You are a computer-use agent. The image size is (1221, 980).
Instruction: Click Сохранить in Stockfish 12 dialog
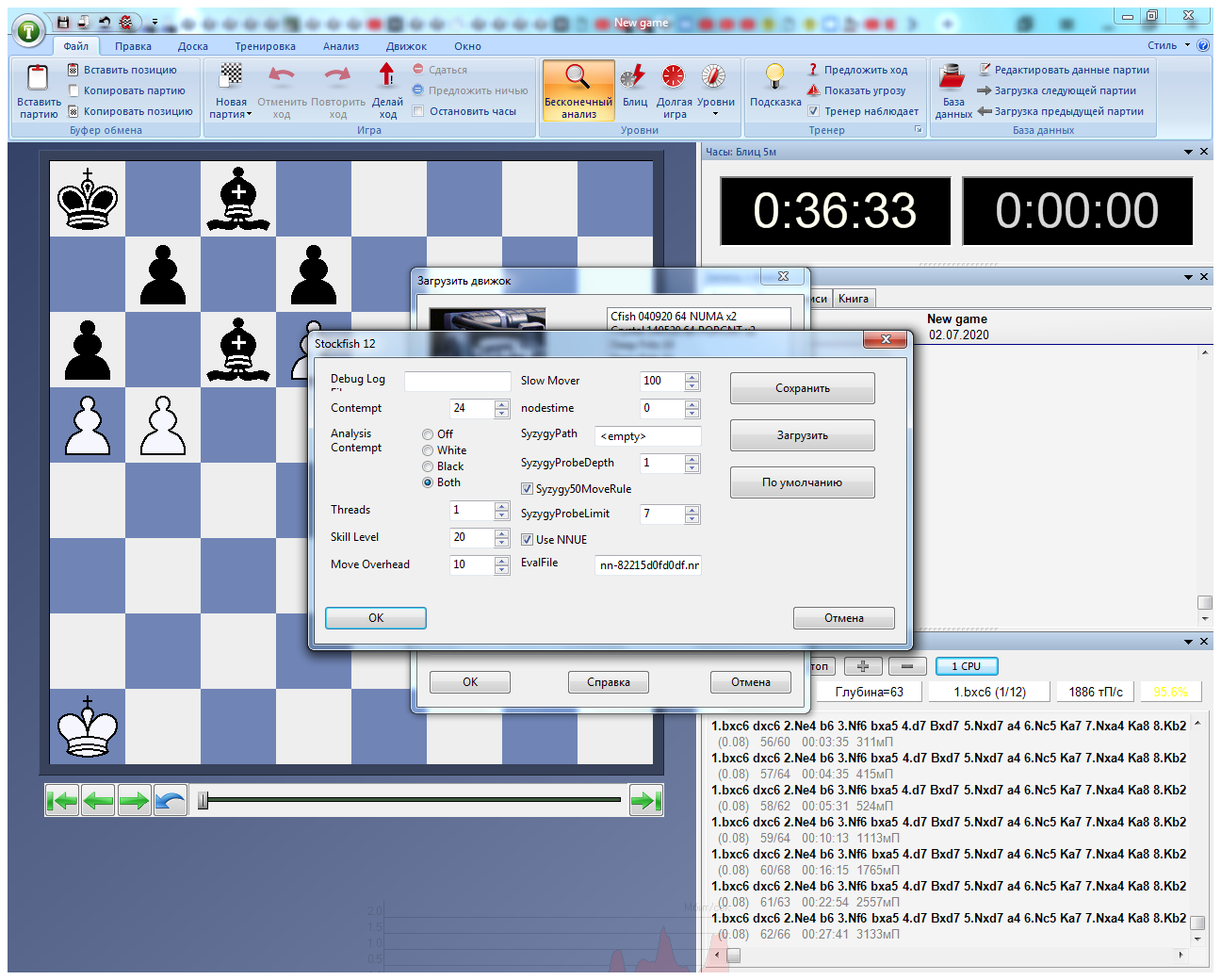coord(802,388)
